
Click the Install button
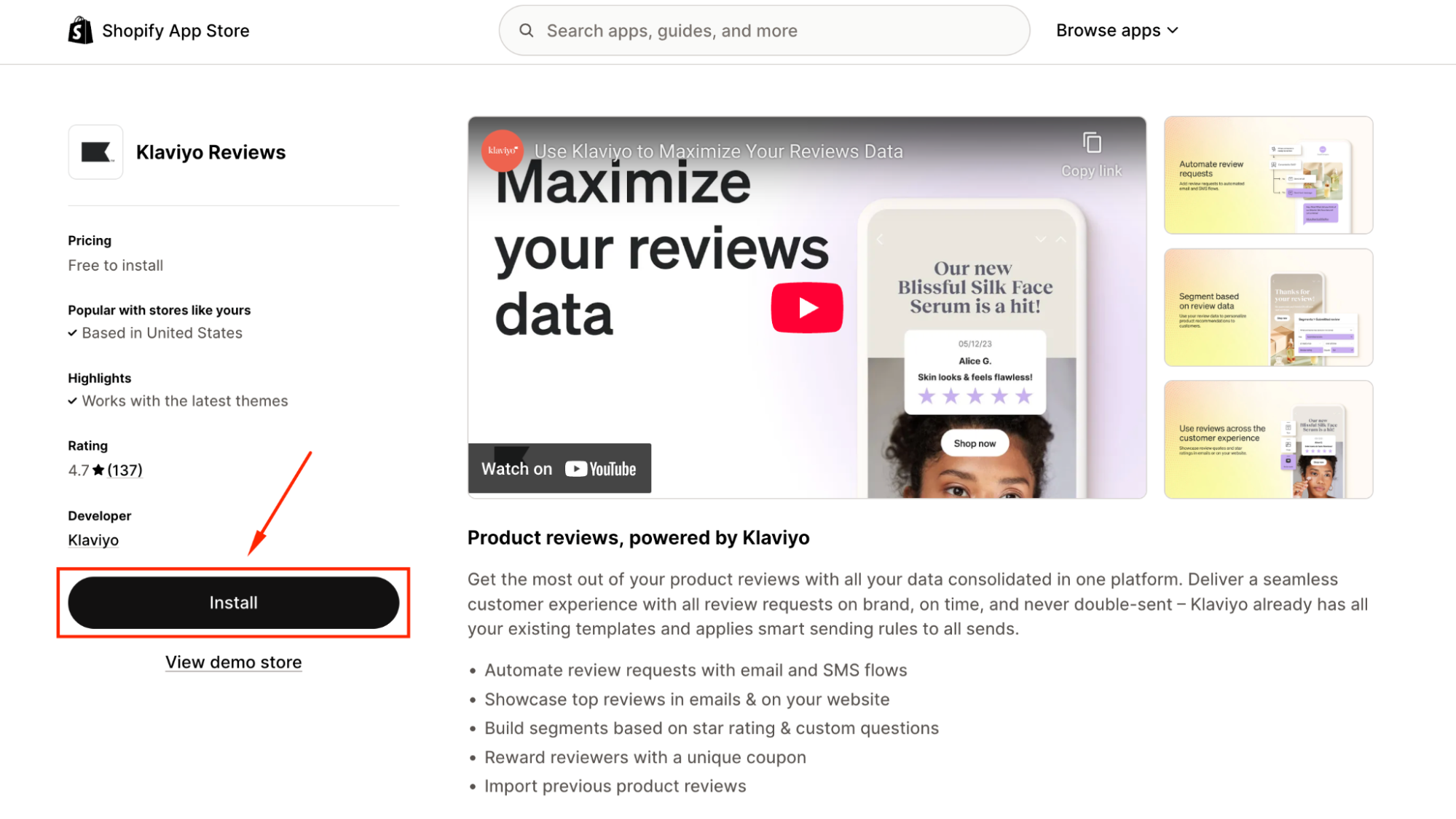coord(234,603)
